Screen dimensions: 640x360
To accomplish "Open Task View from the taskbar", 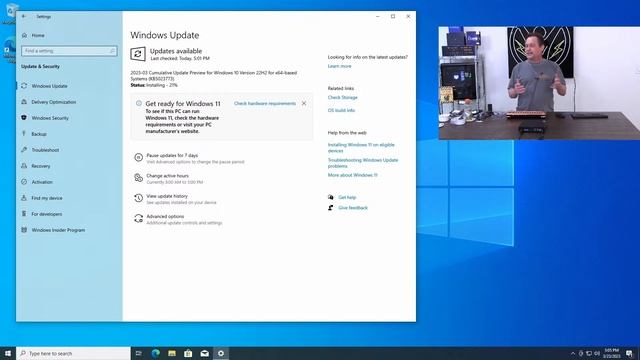I will coord(138,353).
